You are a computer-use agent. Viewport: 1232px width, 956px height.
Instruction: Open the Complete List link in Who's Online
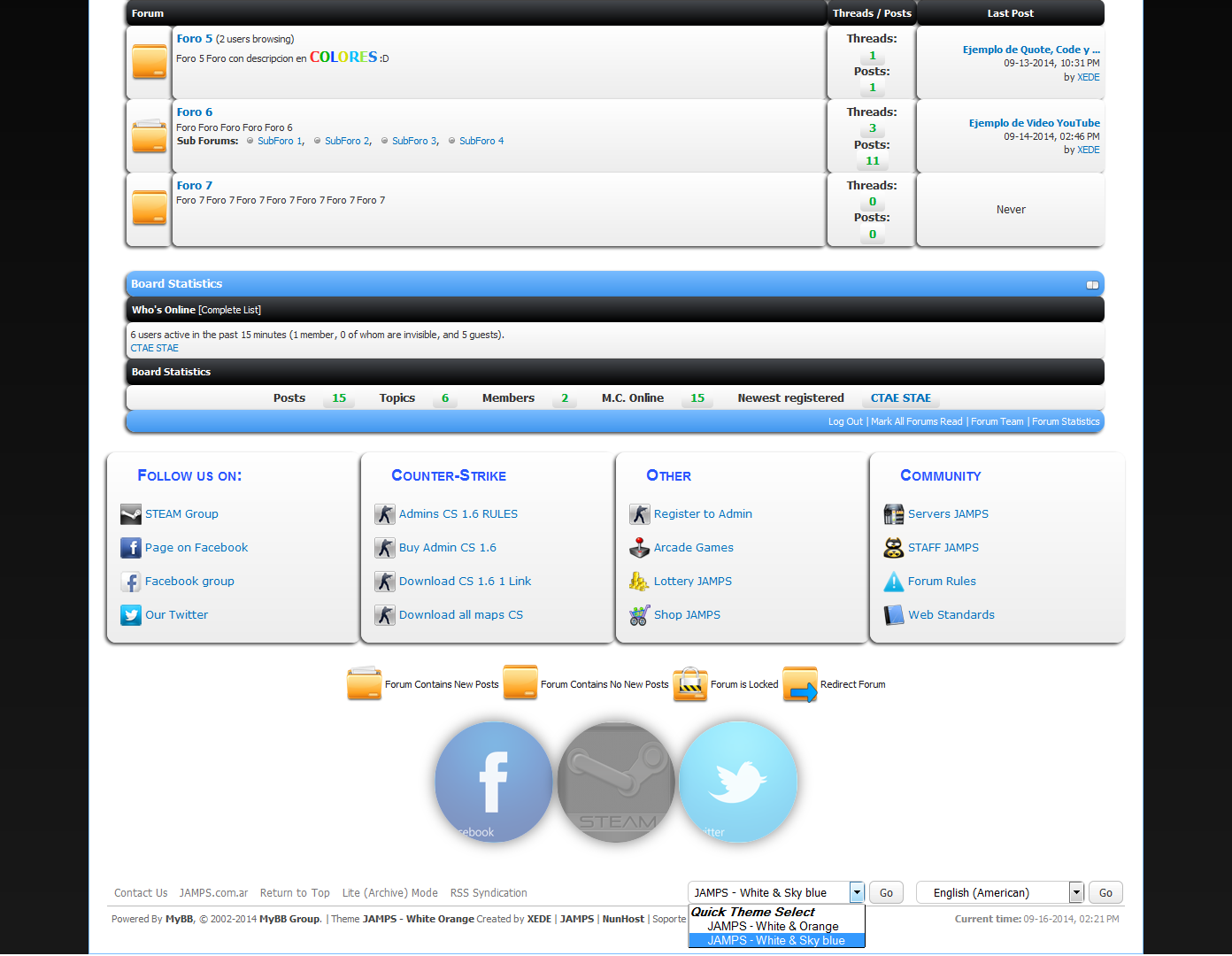tap(230, 310)
